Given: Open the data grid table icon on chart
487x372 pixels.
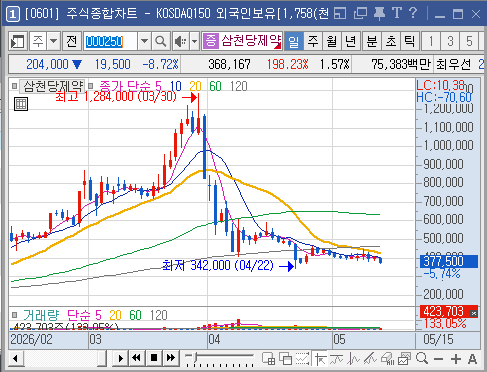Looking at the screenshot, I should pos(21,104).
